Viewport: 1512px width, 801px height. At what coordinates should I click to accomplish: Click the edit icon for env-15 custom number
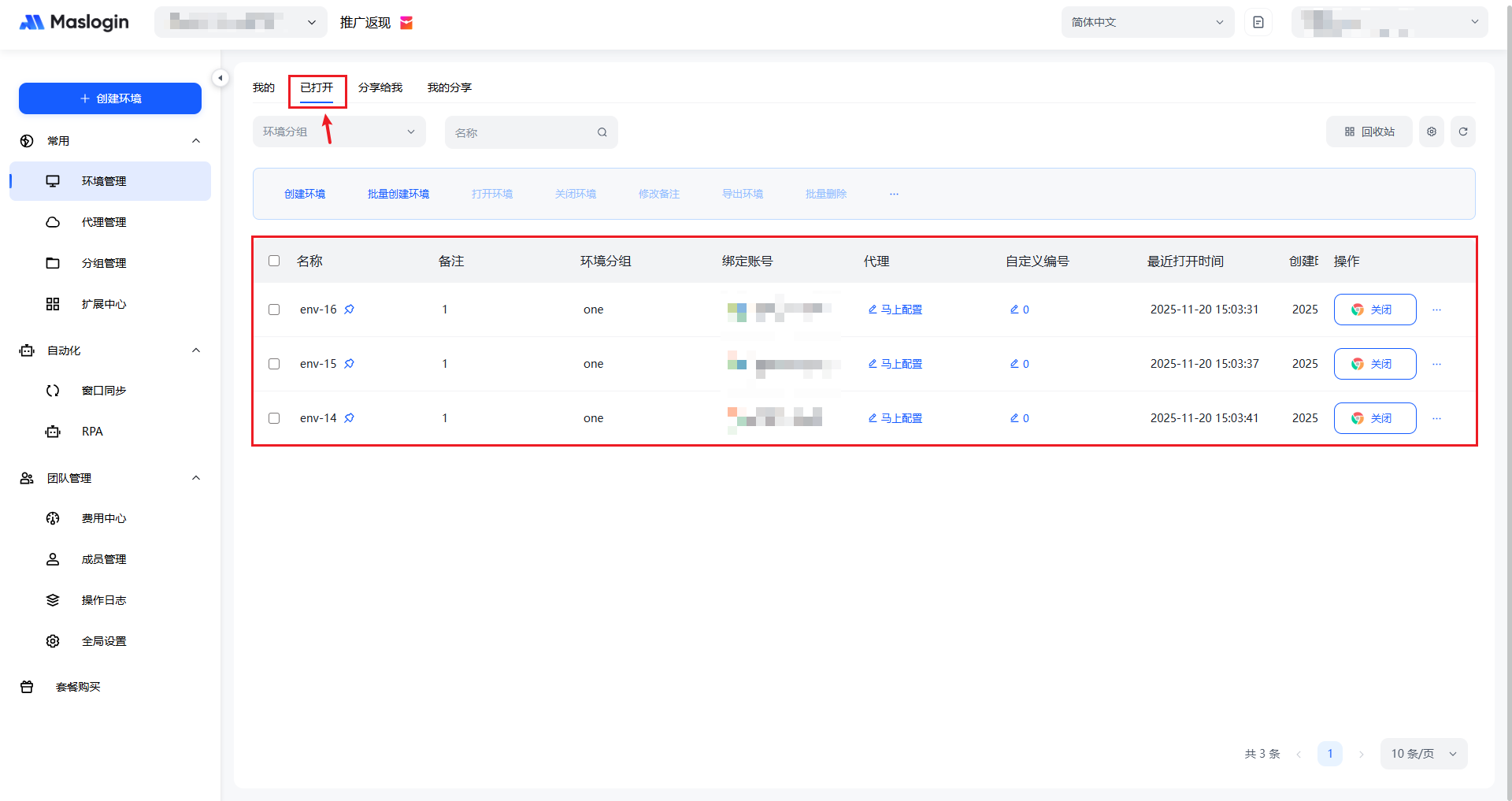(x=1014, y=364)
